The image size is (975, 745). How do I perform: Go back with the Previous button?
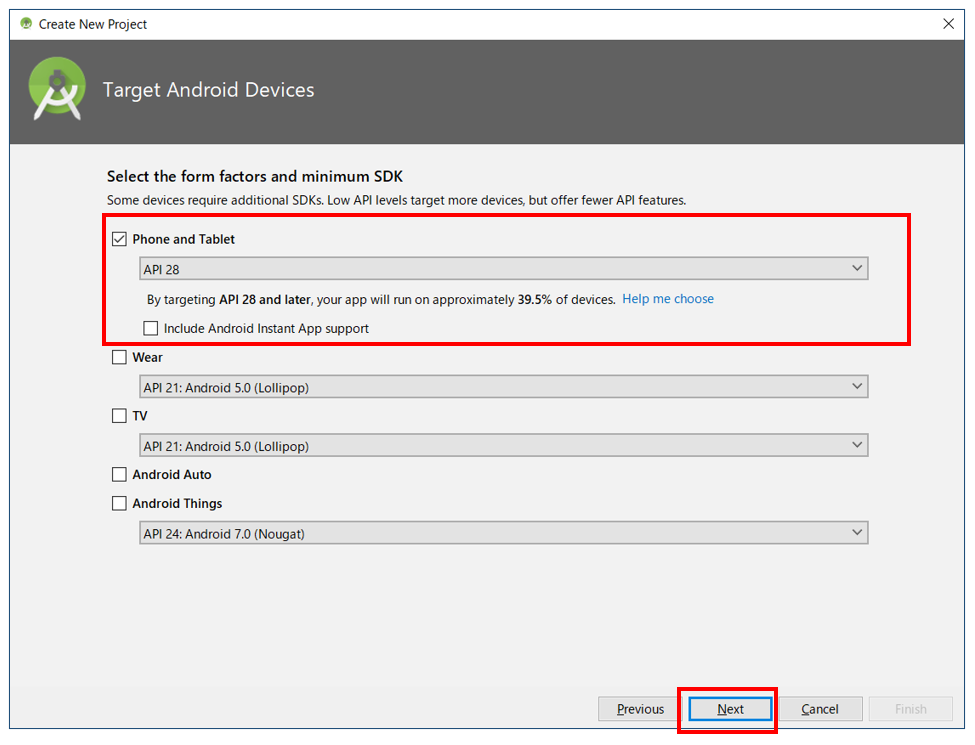click(x=640, y=709)
